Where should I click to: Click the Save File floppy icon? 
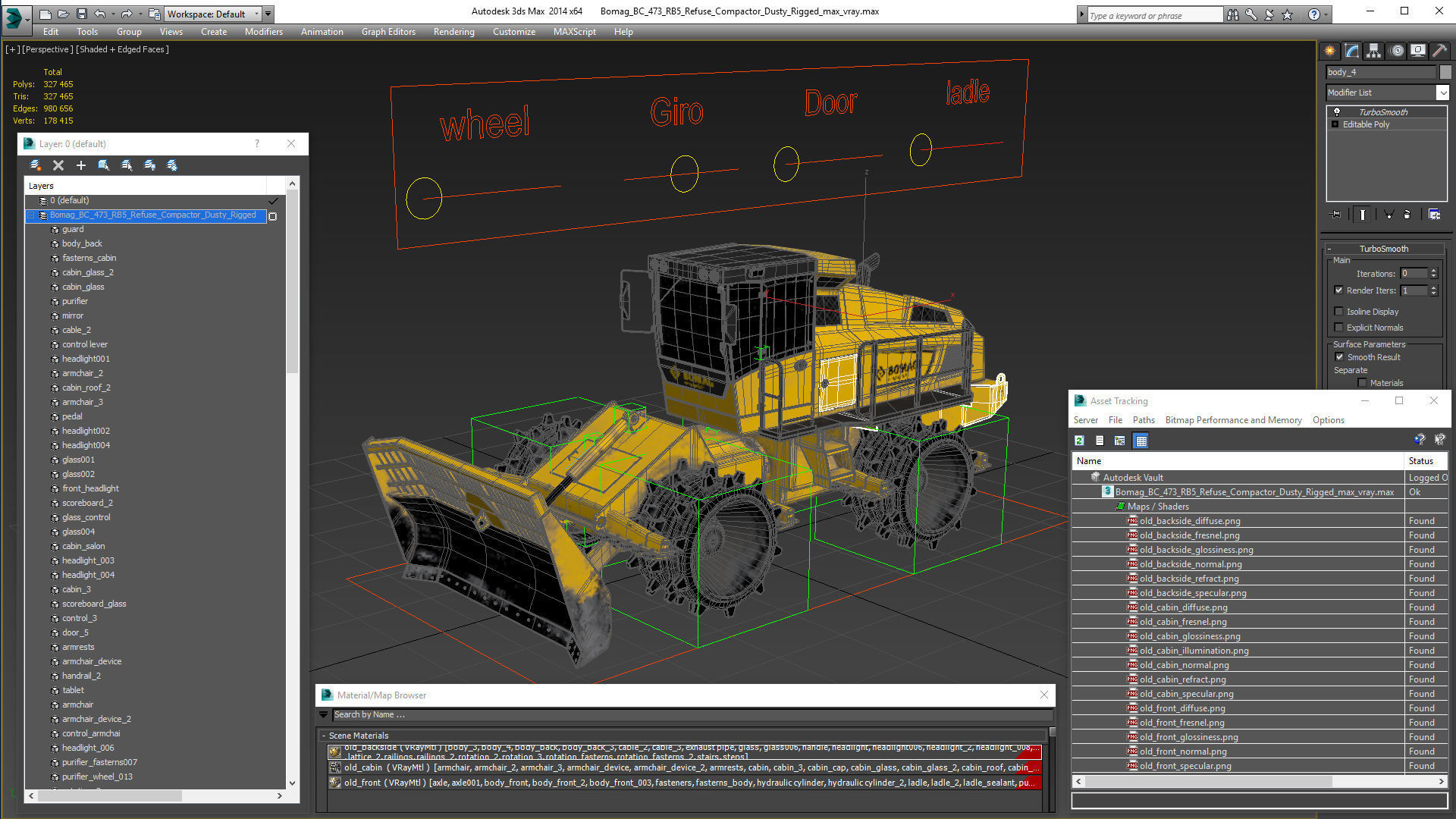(x=82, y=14)
